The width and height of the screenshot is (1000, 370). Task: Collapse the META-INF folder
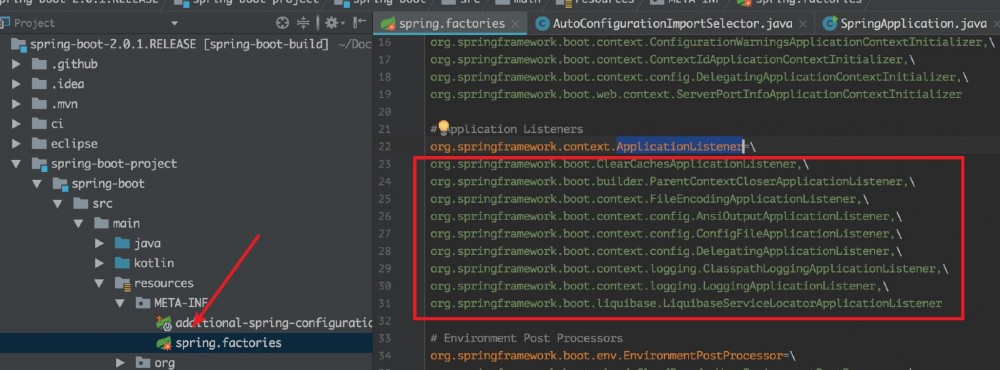(x=120, y=303)
